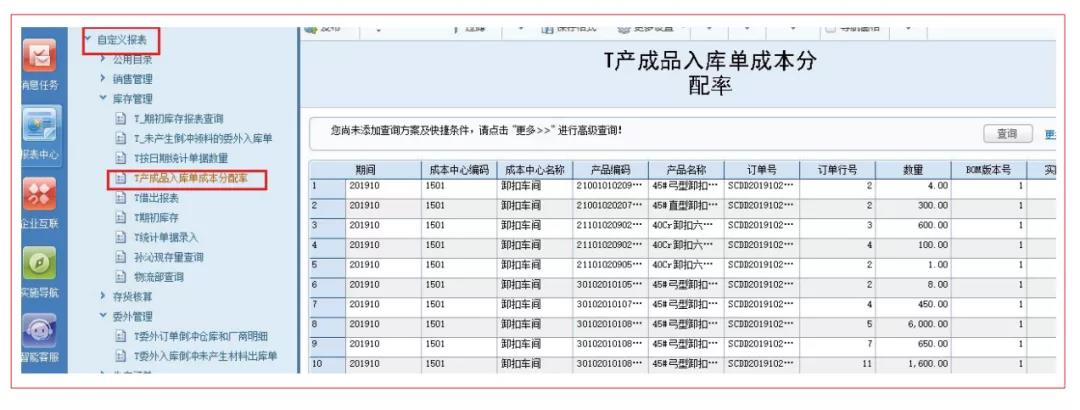The height and width of the screenshot is (410, 1080).
Task: Click order line number 11 in row 10
Action: (x=838, y=363)
